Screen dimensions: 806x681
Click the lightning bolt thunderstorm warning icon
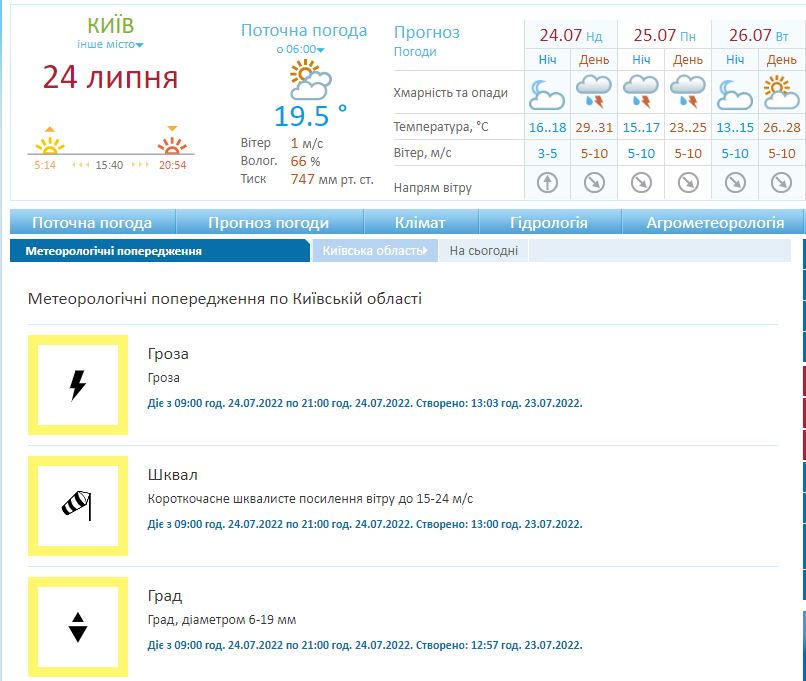click(78, 385)
